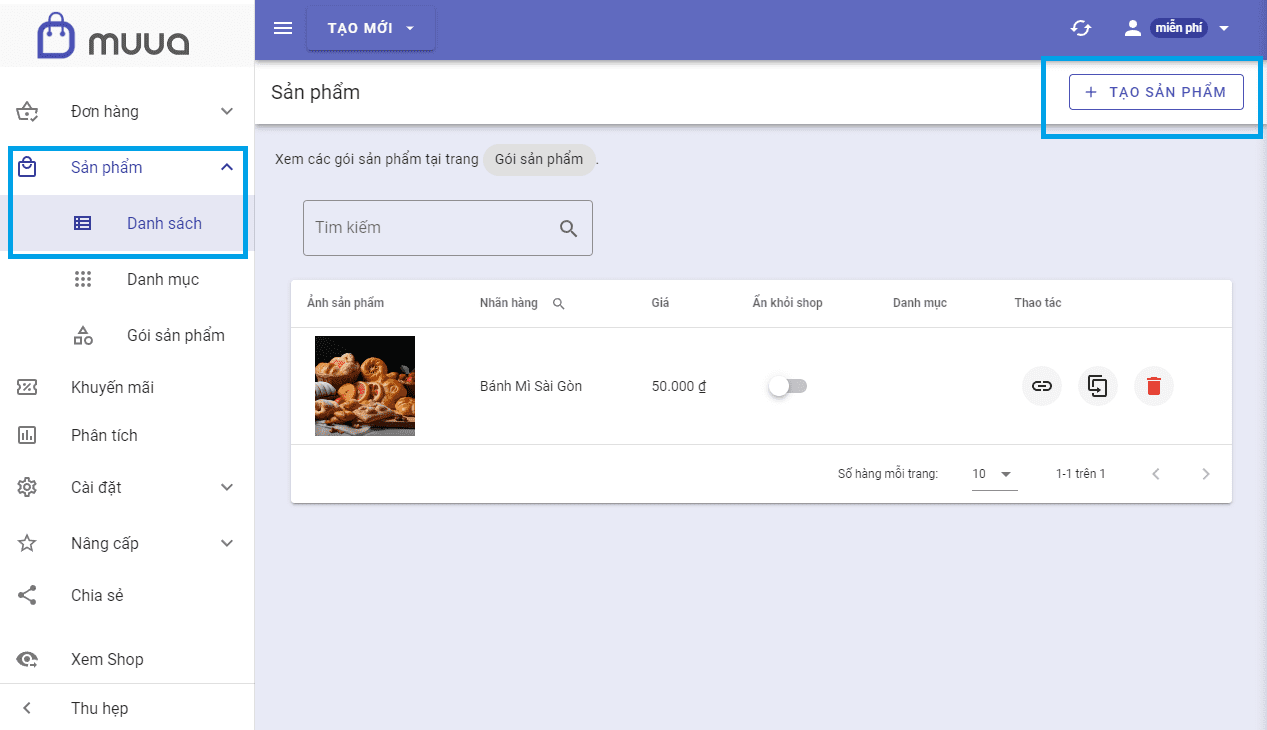1267x730 pixels.
Task: Open the user account profile icon
Action: point(1132,28)
